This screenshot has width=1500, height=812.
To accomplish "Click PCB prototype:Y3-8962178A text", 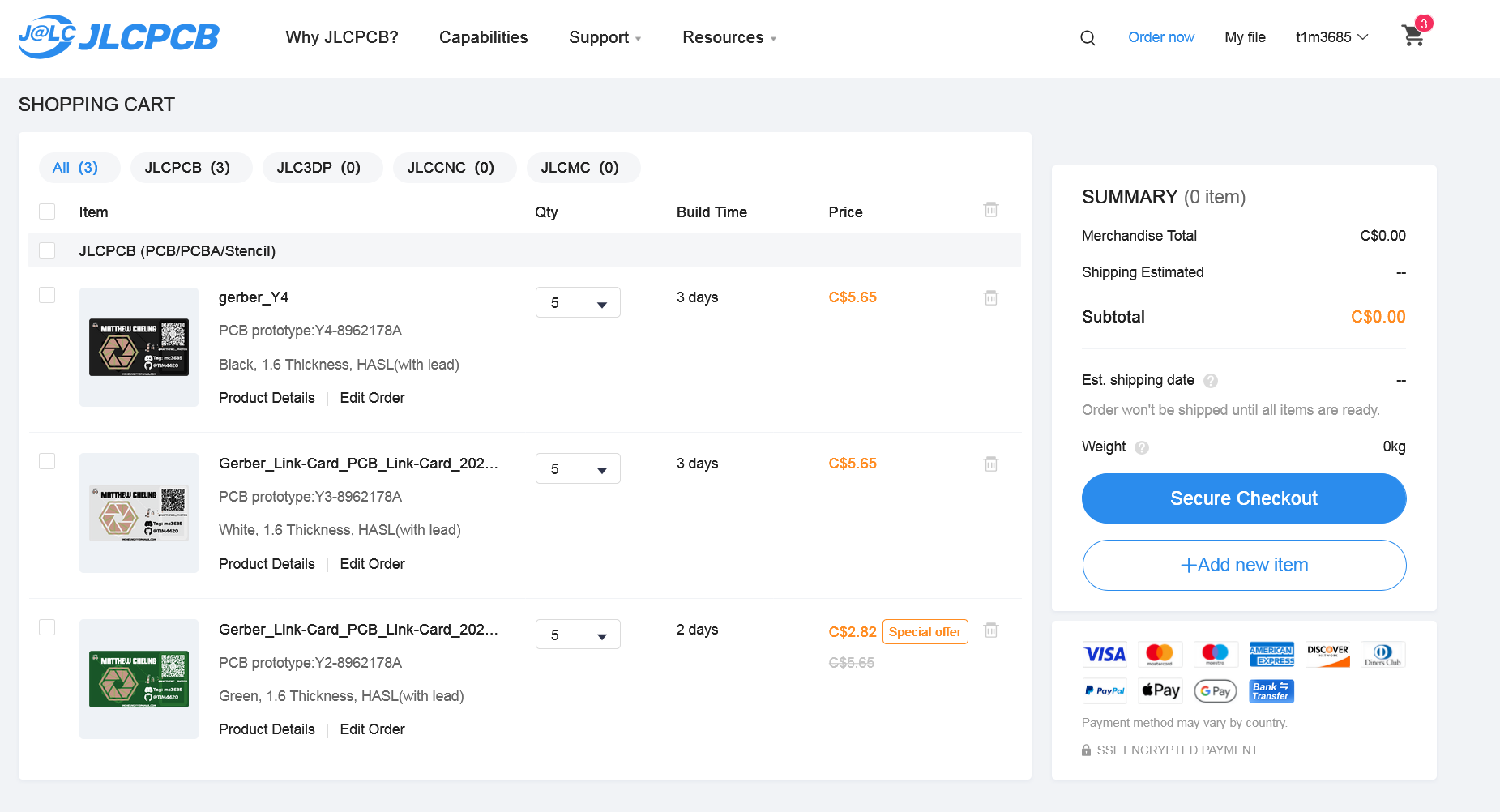I will [x=310, y=497].
